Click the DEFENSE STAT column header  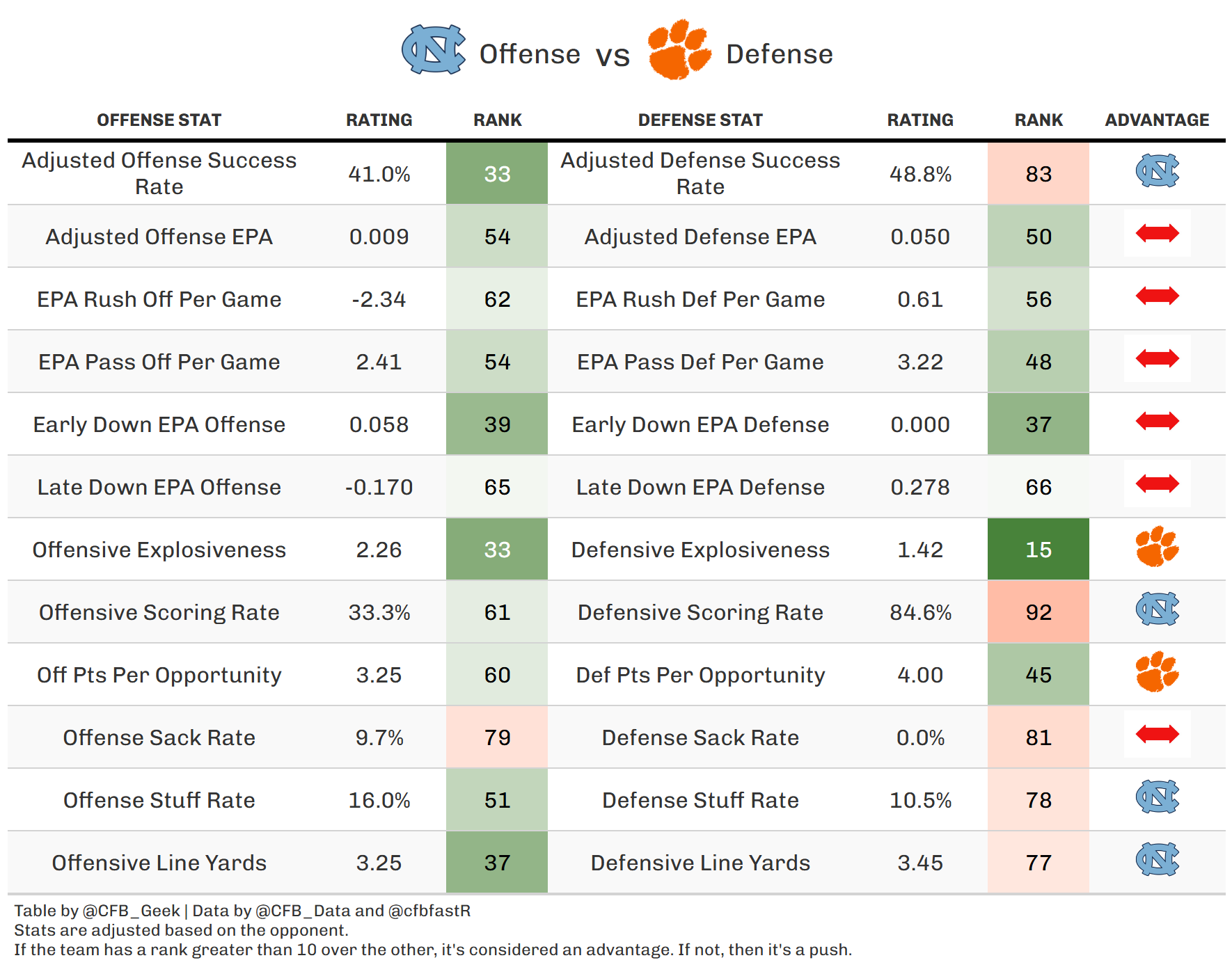700,120
